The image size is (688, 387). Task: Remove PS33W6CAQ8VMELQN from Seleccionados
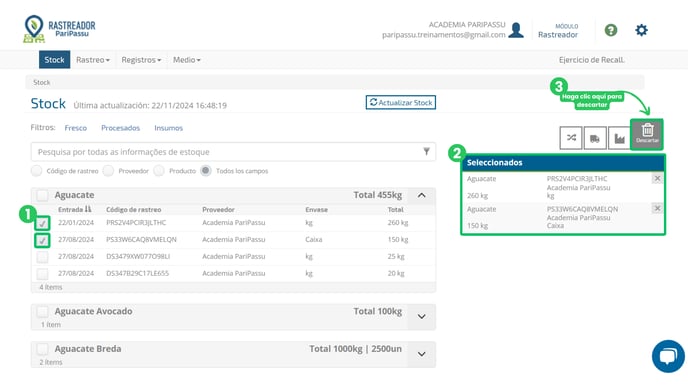[x=657, y=208]
